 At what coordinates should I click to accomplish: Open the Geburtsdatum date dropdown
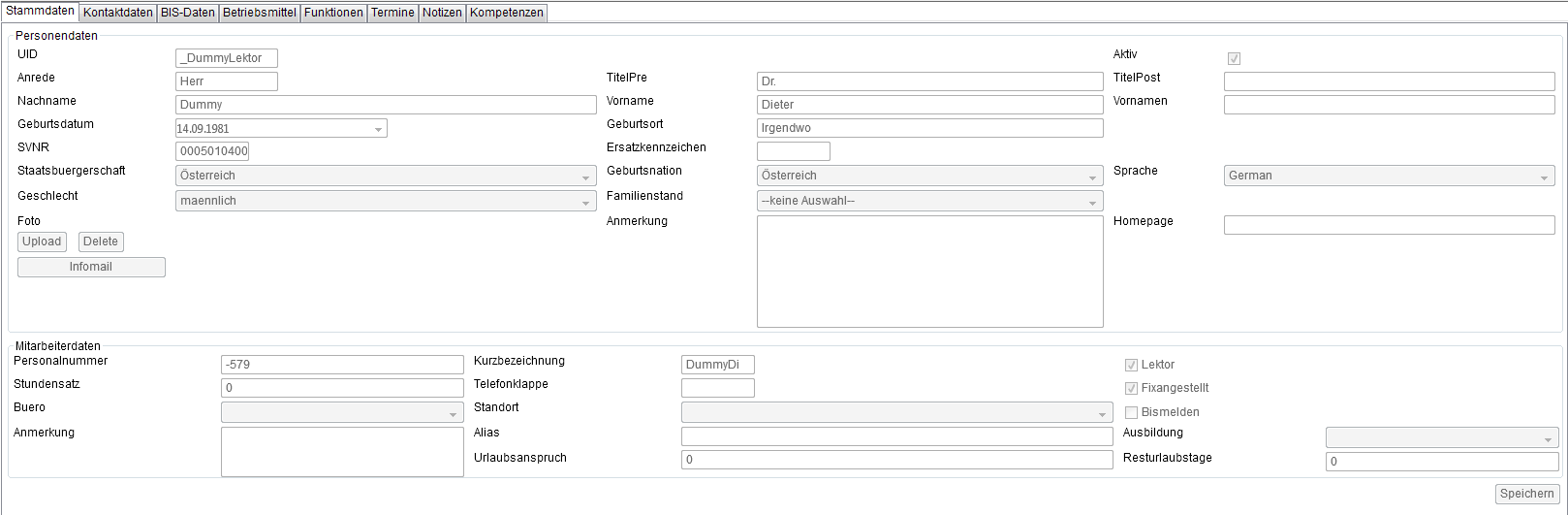point(377,129)
